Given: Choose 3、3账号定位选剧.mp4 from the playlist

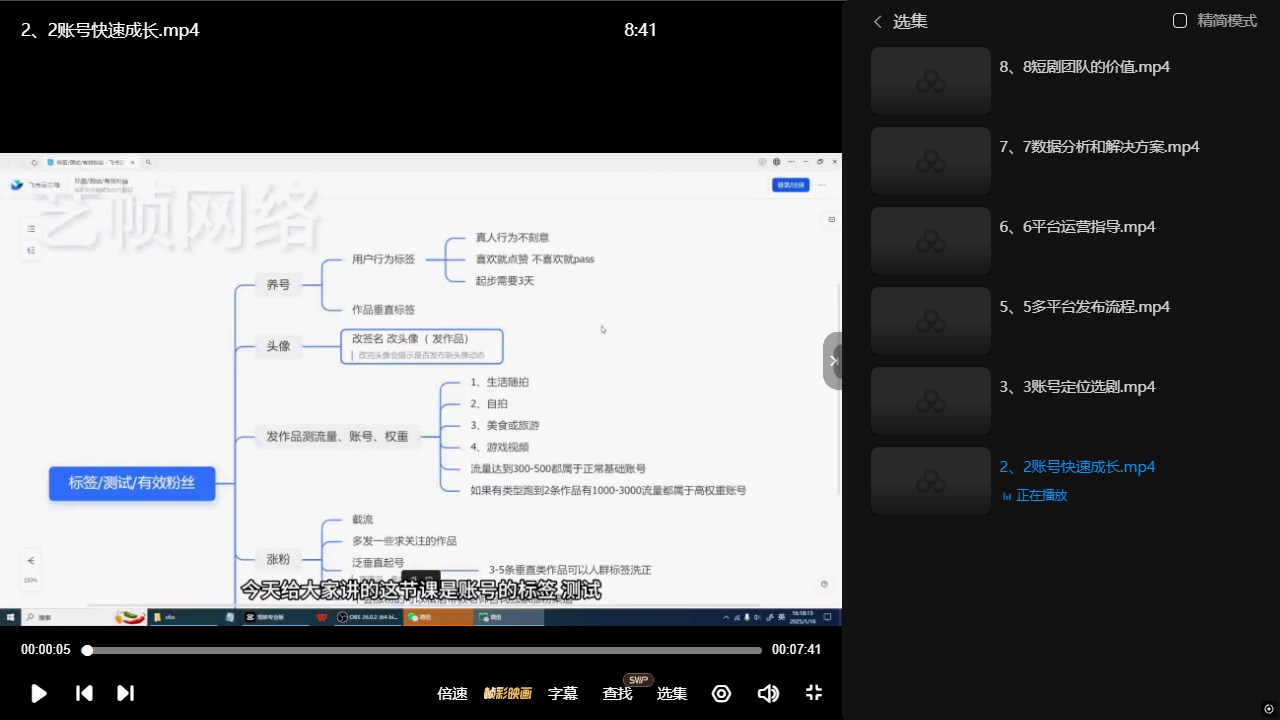Looking at the screenshot, I should (x=1077, y=387).
